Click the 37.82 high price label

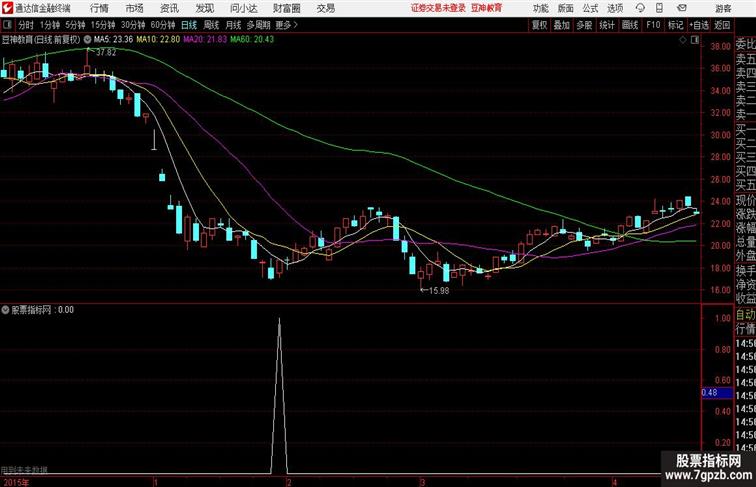click(106, 52)
